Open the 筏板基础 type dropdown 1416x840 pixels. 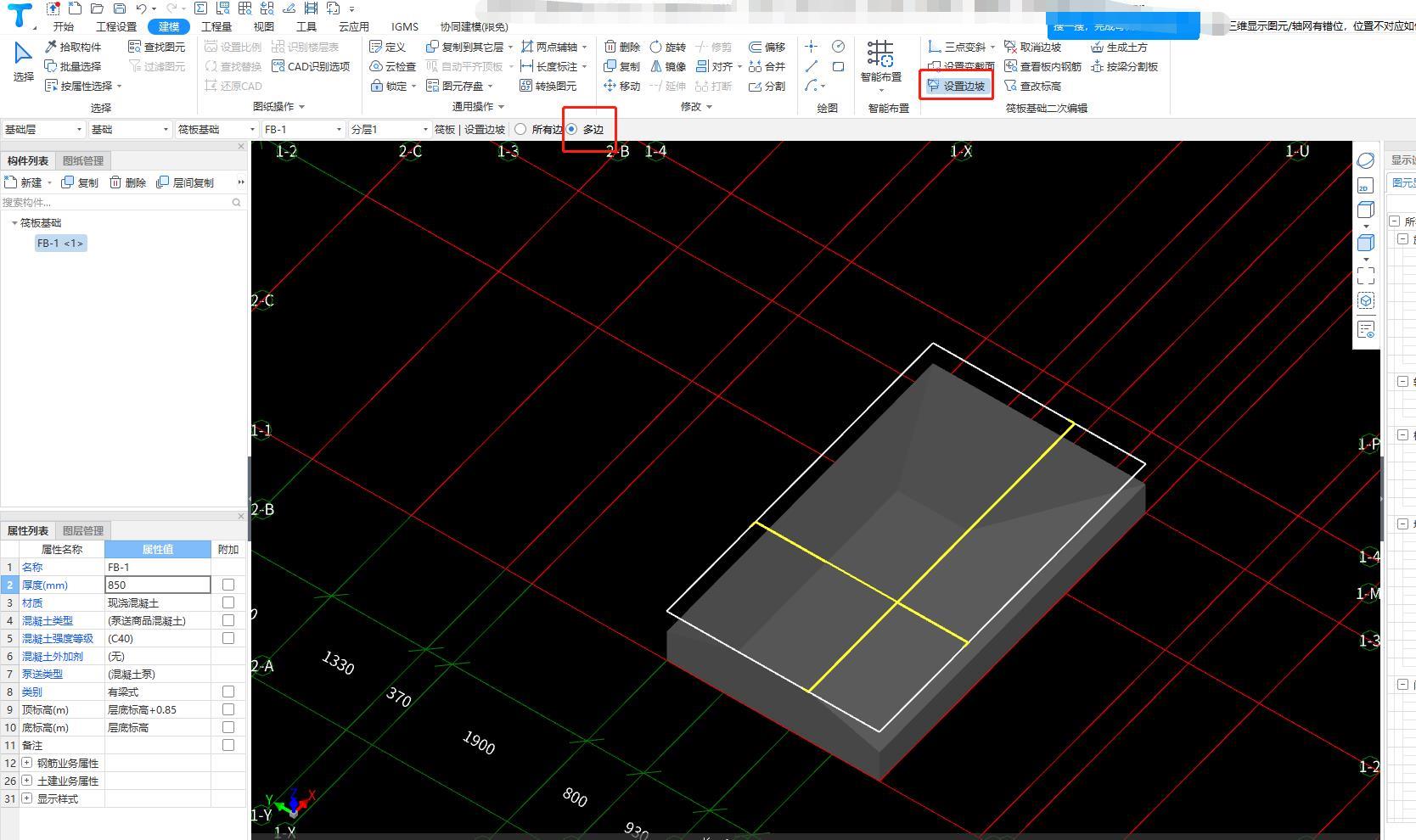coord(216,129)
